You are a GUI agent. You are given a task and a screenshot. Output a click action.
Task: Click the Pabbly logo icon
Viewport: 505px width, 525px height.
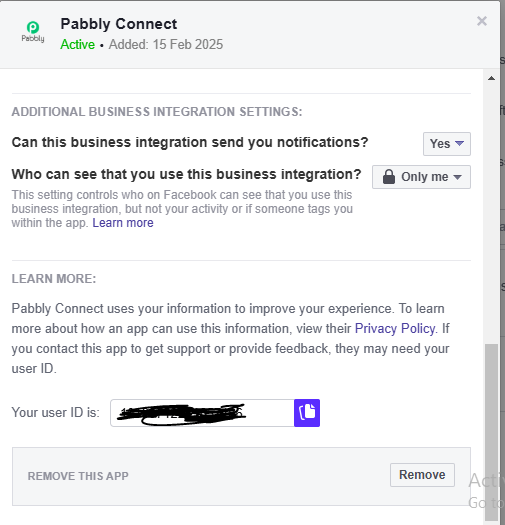click(x=33, y=32)
